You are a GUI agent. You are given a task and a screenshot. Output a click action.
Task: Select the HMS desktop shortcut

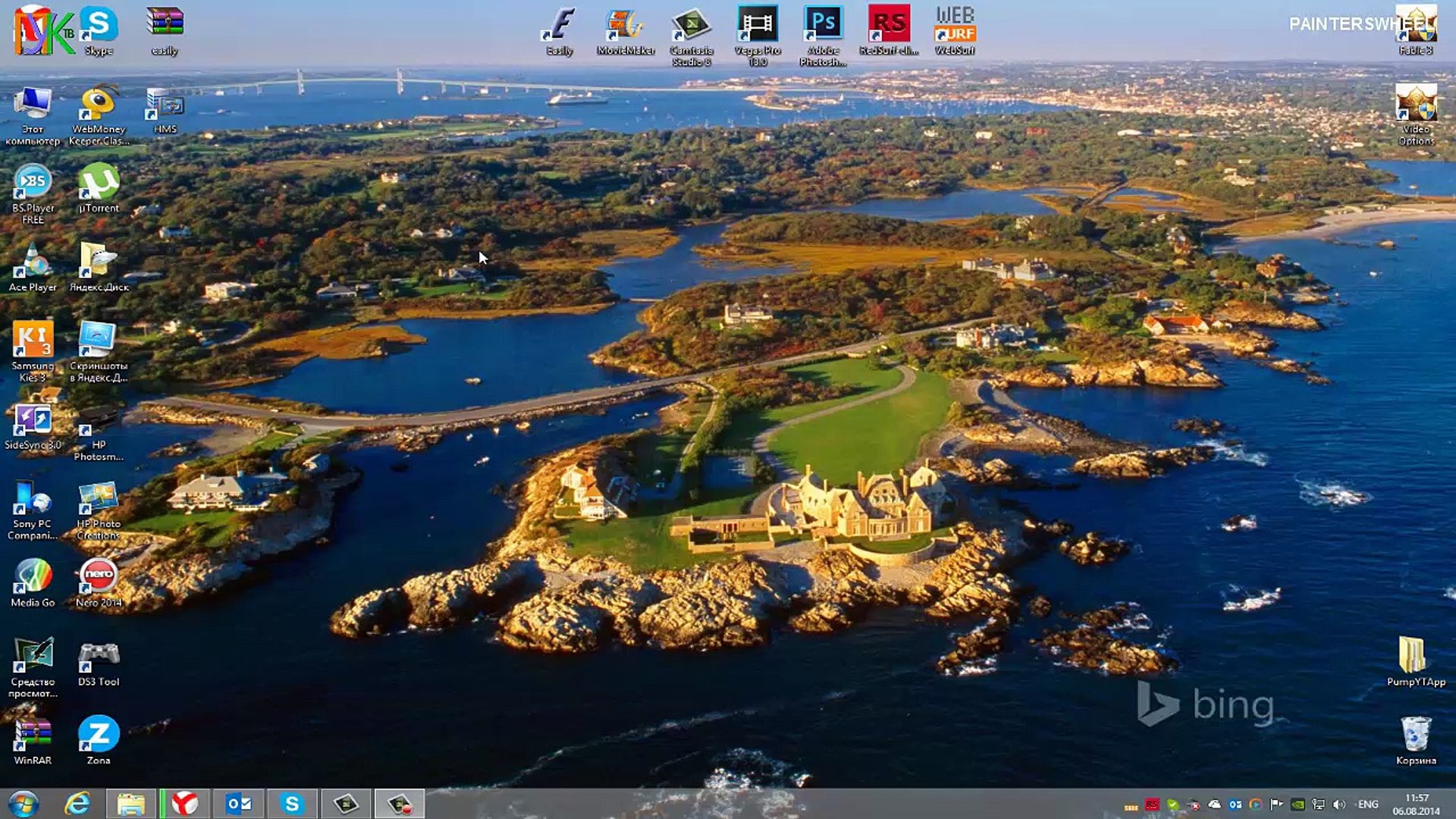pos(165,110)
